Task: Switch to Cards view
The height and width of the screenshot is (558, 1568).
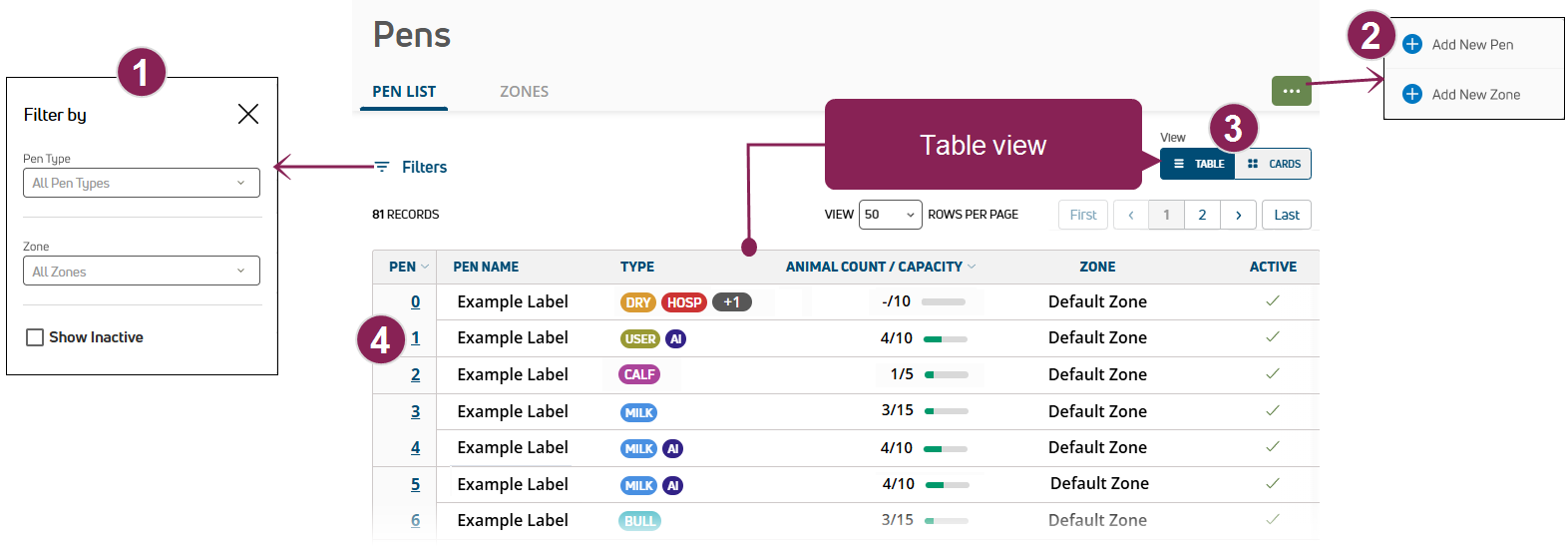Action: click(1273, 164)
